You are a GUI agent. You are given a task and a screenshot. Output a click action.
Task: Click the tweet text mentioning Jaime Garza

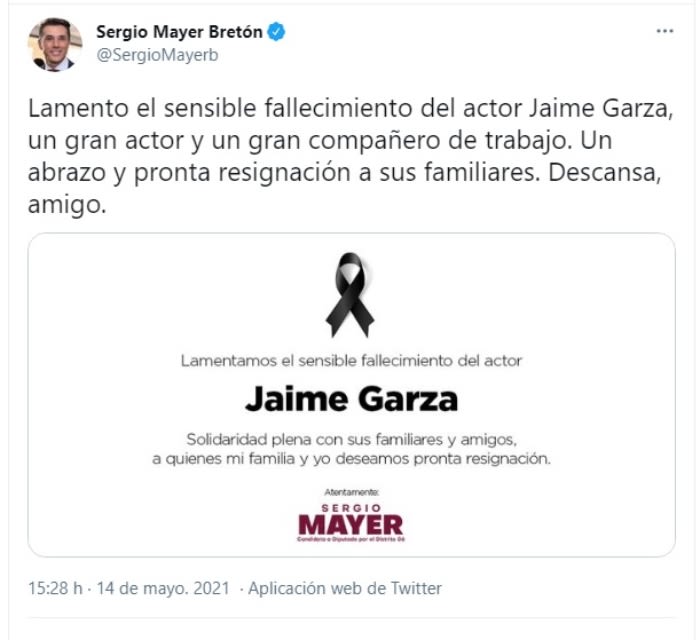350,156
